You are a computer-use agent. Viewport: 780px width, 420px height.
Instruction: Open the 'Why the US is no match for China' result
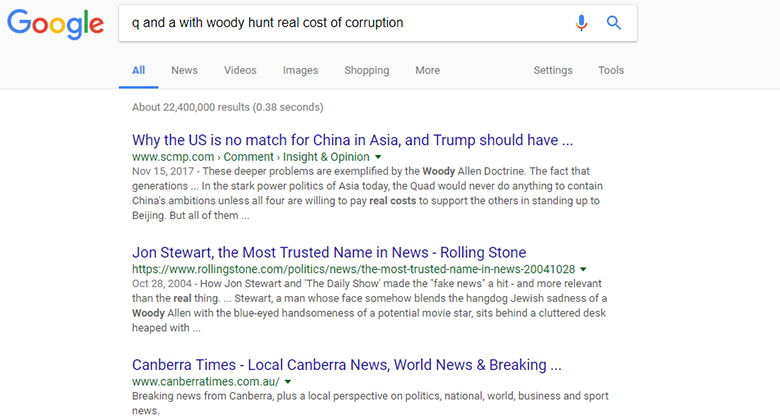[x=352, y=140]
